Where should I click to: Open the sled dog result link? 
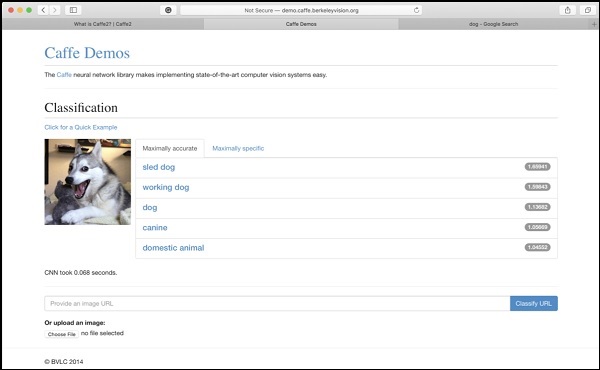pyautogui.click(x=159, y=167)
